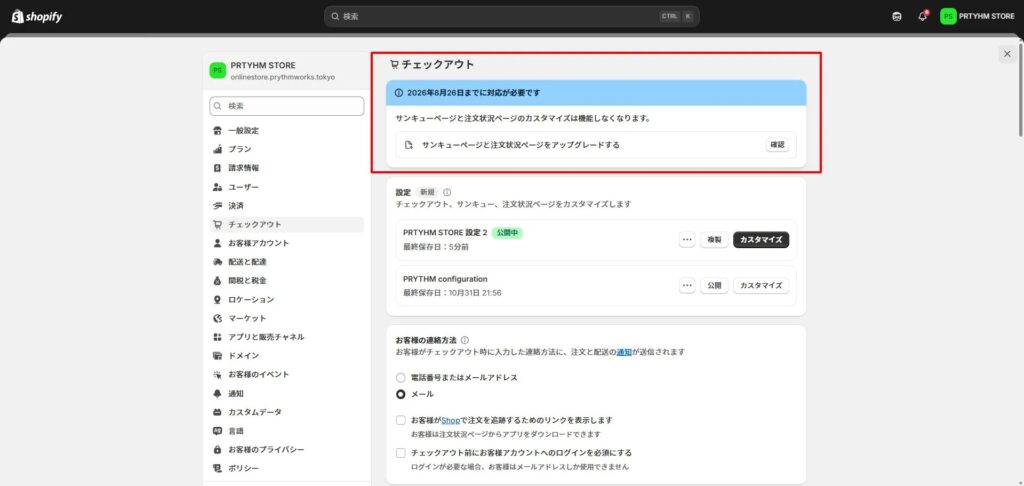Viewport: 1024px width, 486px height.
Task: Click the 公開中 status badge
Action: [507, 233]
